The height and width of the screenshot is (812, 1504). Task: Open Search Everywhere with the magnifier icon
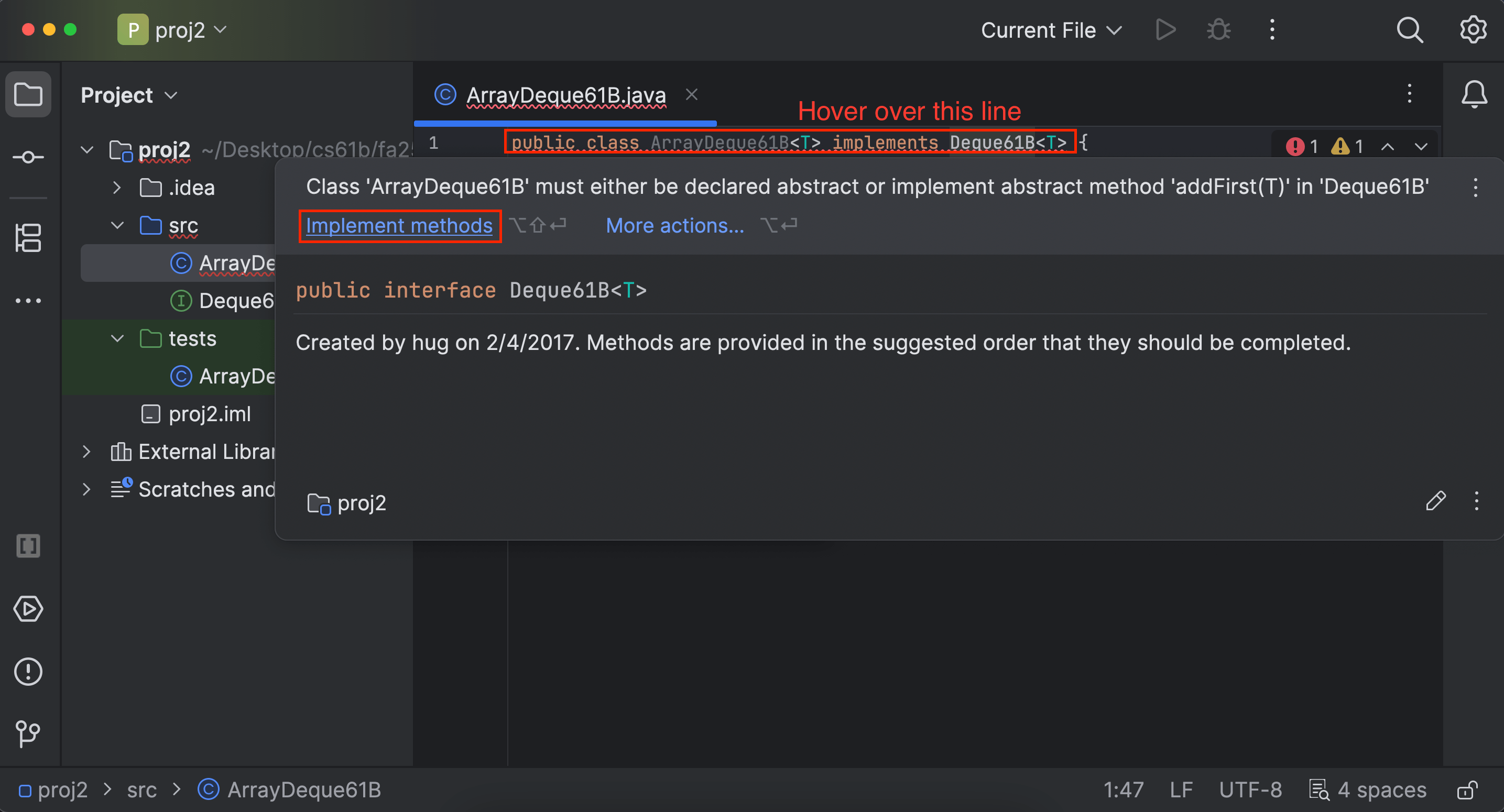1410,30
